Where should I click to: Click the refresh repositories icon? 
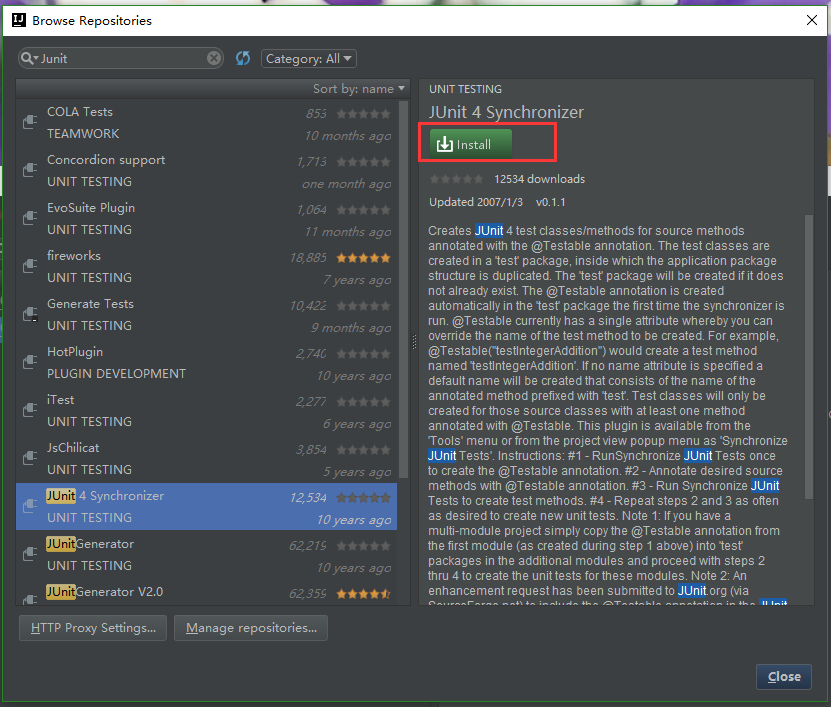click(243, 58)
